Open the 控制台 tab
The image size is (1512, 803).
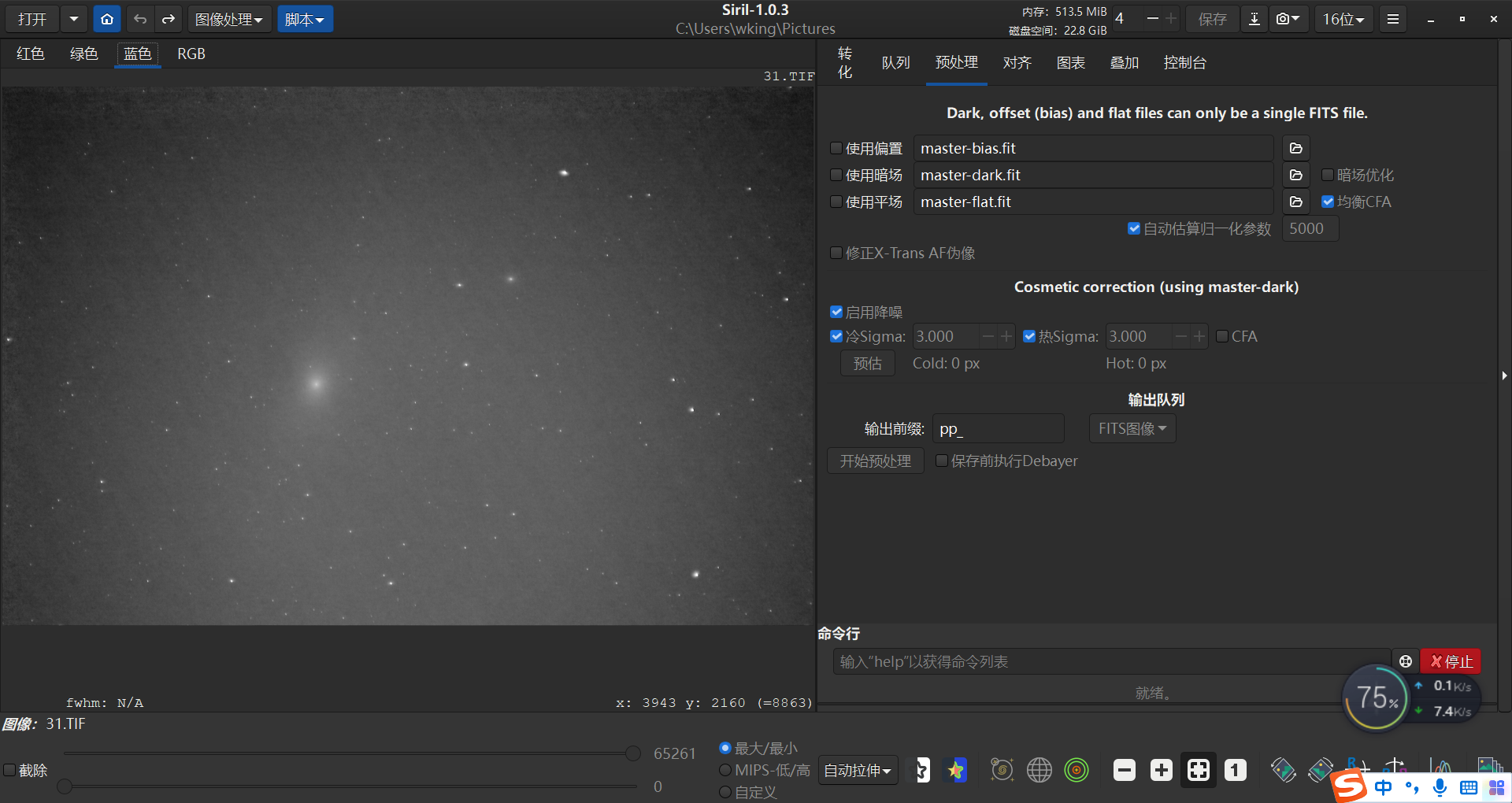click(1185, 63)
